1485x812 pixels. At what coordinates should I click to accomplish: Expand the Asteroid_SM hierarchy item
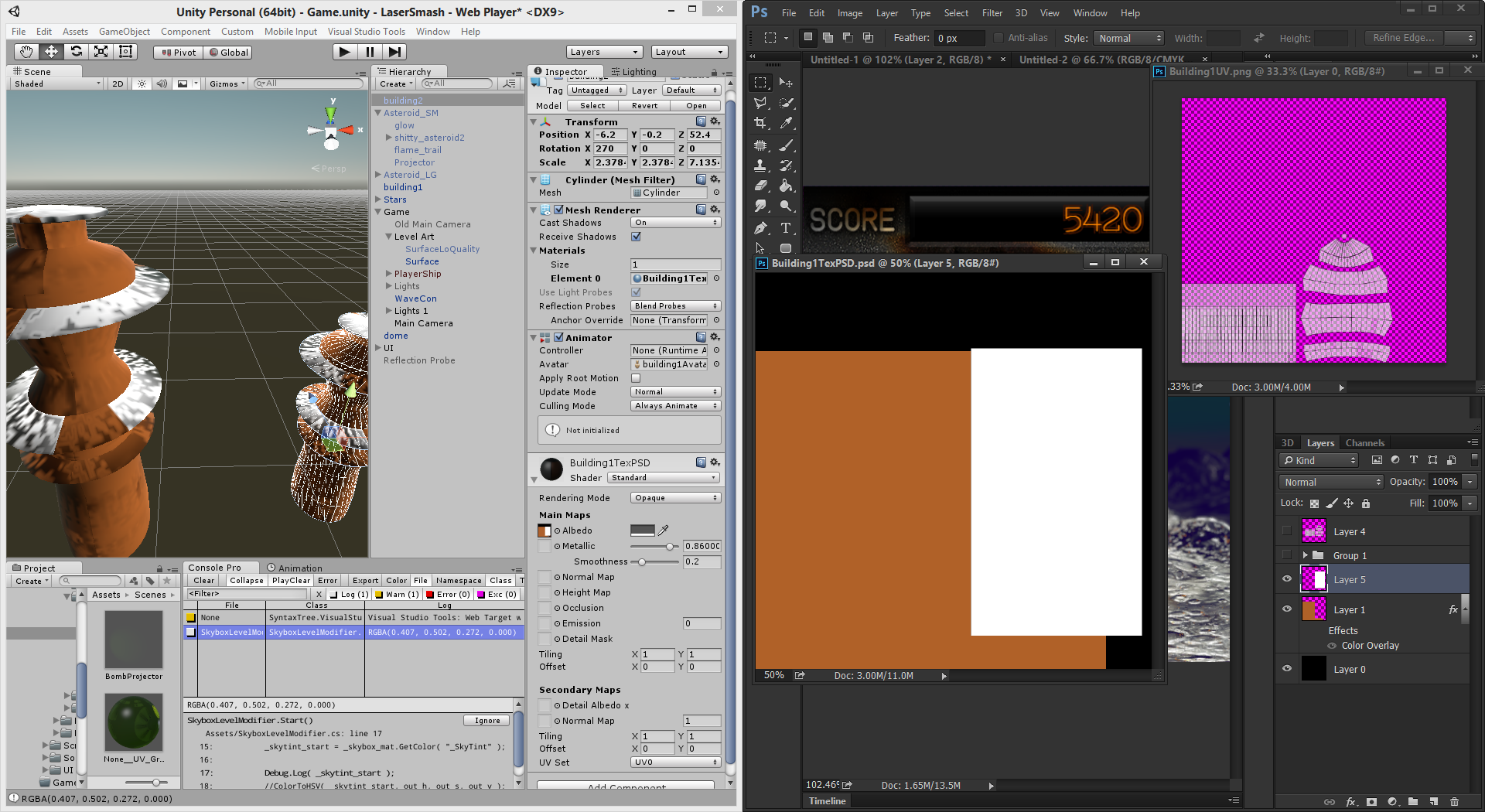point(378,112)
